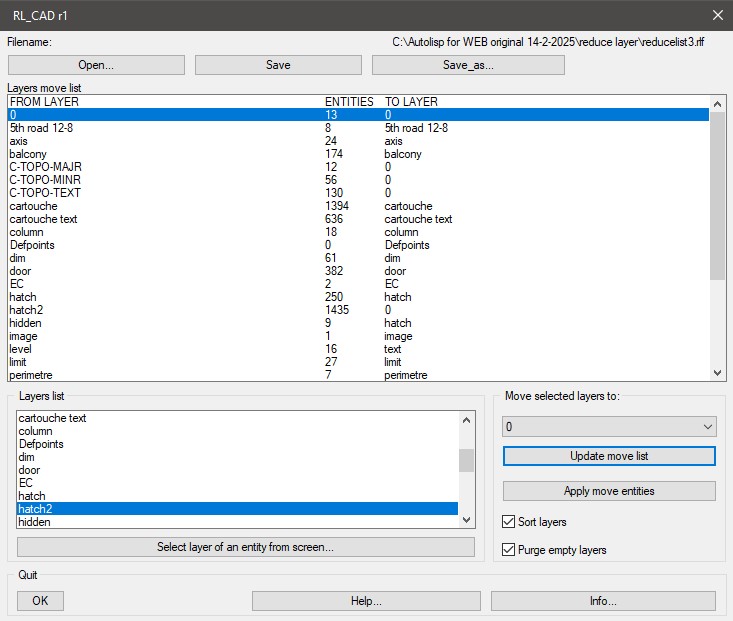This screenshot has width=733, height=621.
Task: Click up arrow of Layers list scrollbar
Action: 466,419
